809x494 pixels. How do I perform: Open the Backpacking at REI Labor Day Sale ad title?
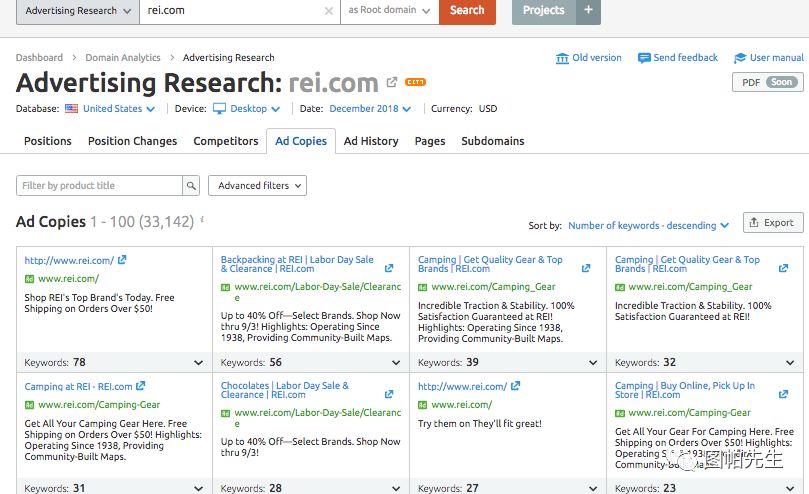coord(297,264)
